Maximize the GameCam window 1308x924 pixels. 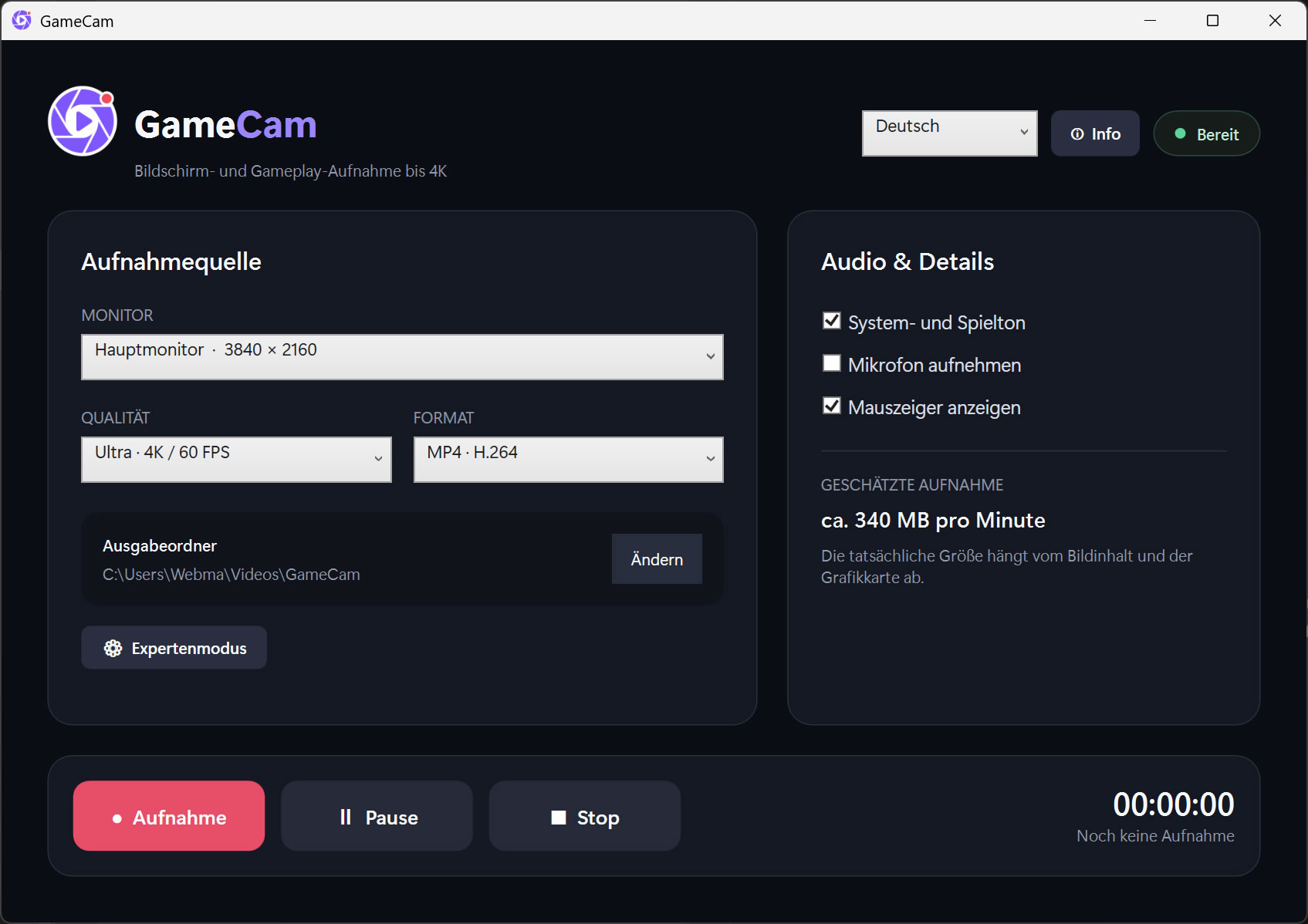[x=1212, y=21]
